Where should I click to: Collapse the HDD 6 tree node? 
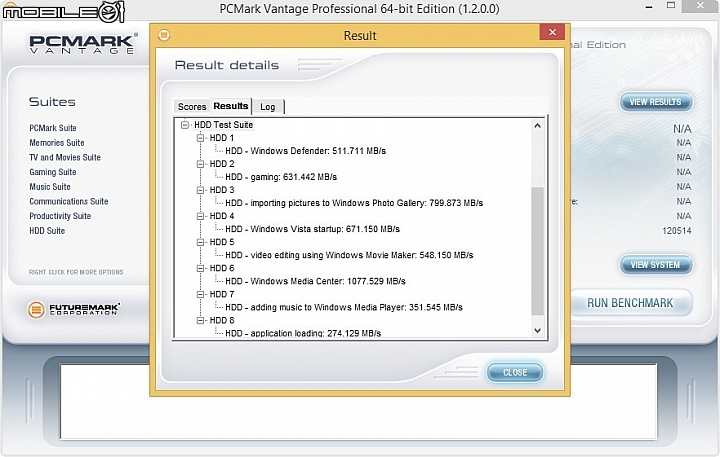200,268
